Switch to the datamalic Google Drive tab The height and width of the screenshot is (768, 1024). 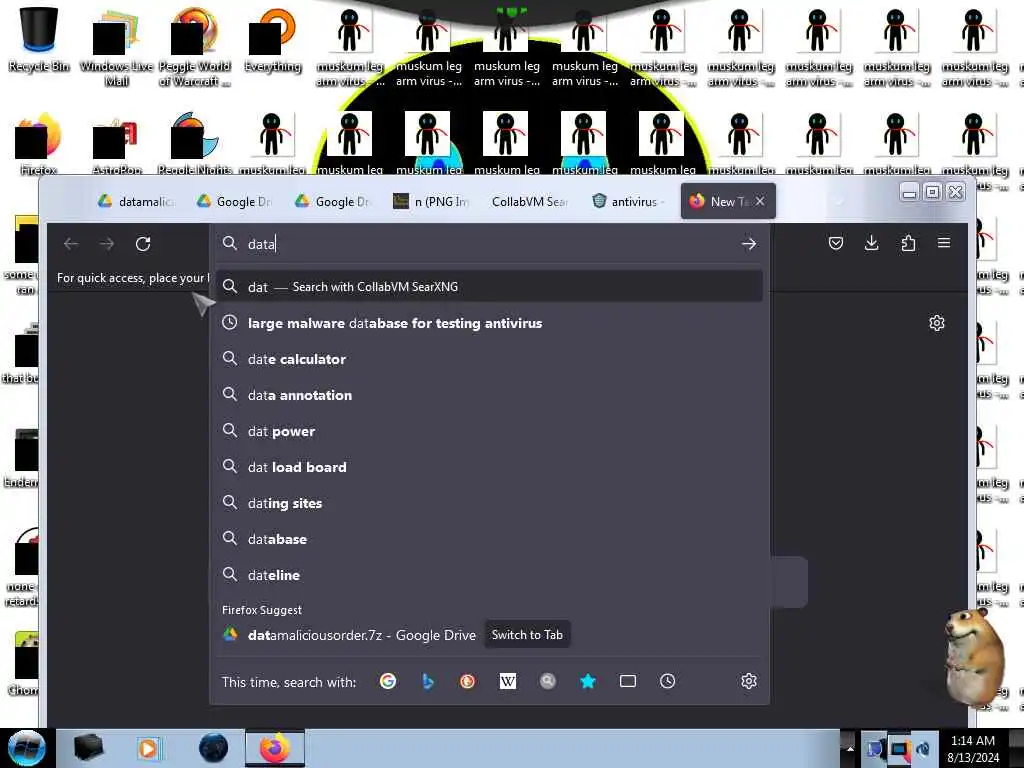[138, 202]
